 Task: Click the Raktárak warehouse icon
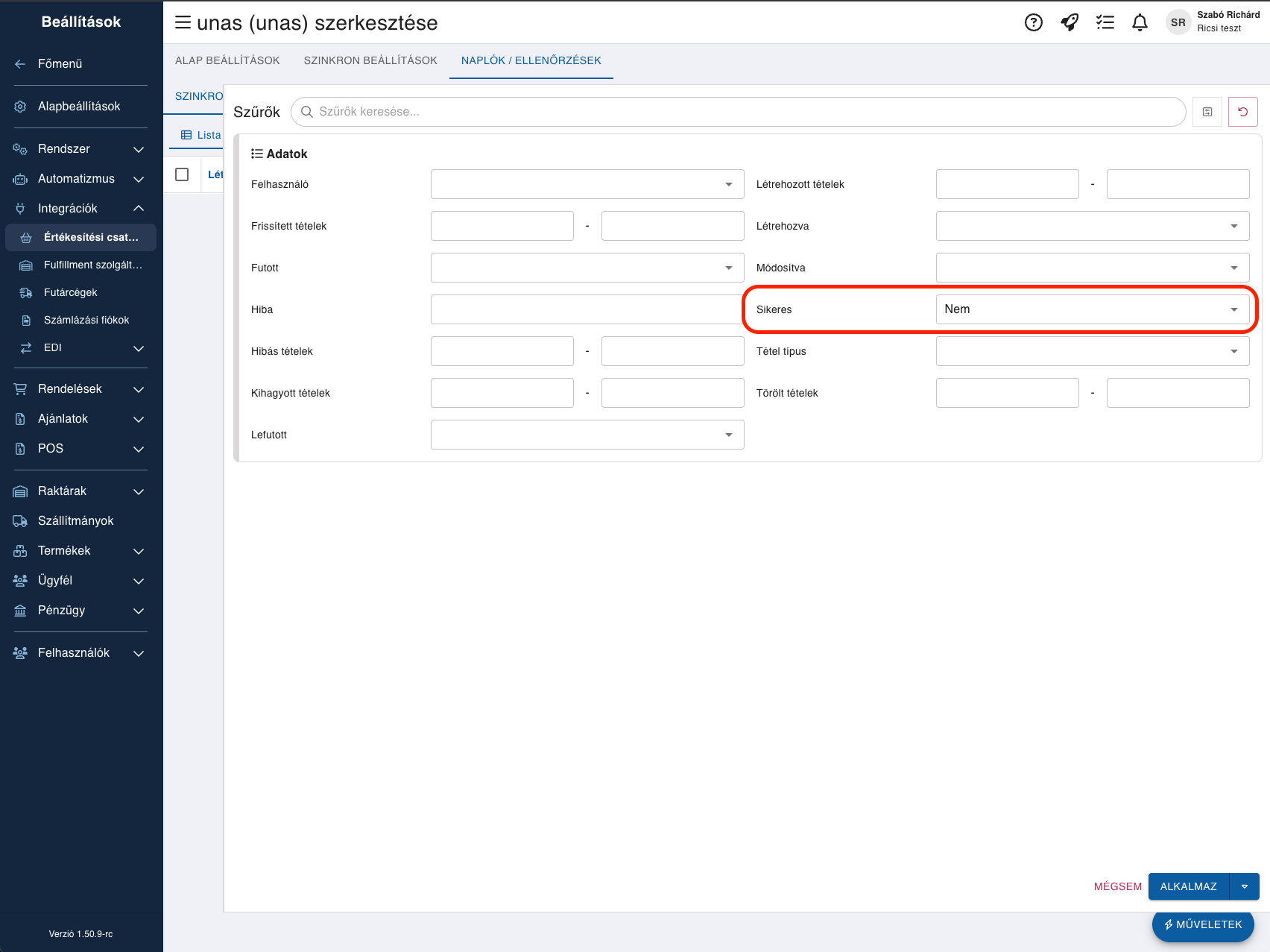pyautogui.click(x=20, y=491)
